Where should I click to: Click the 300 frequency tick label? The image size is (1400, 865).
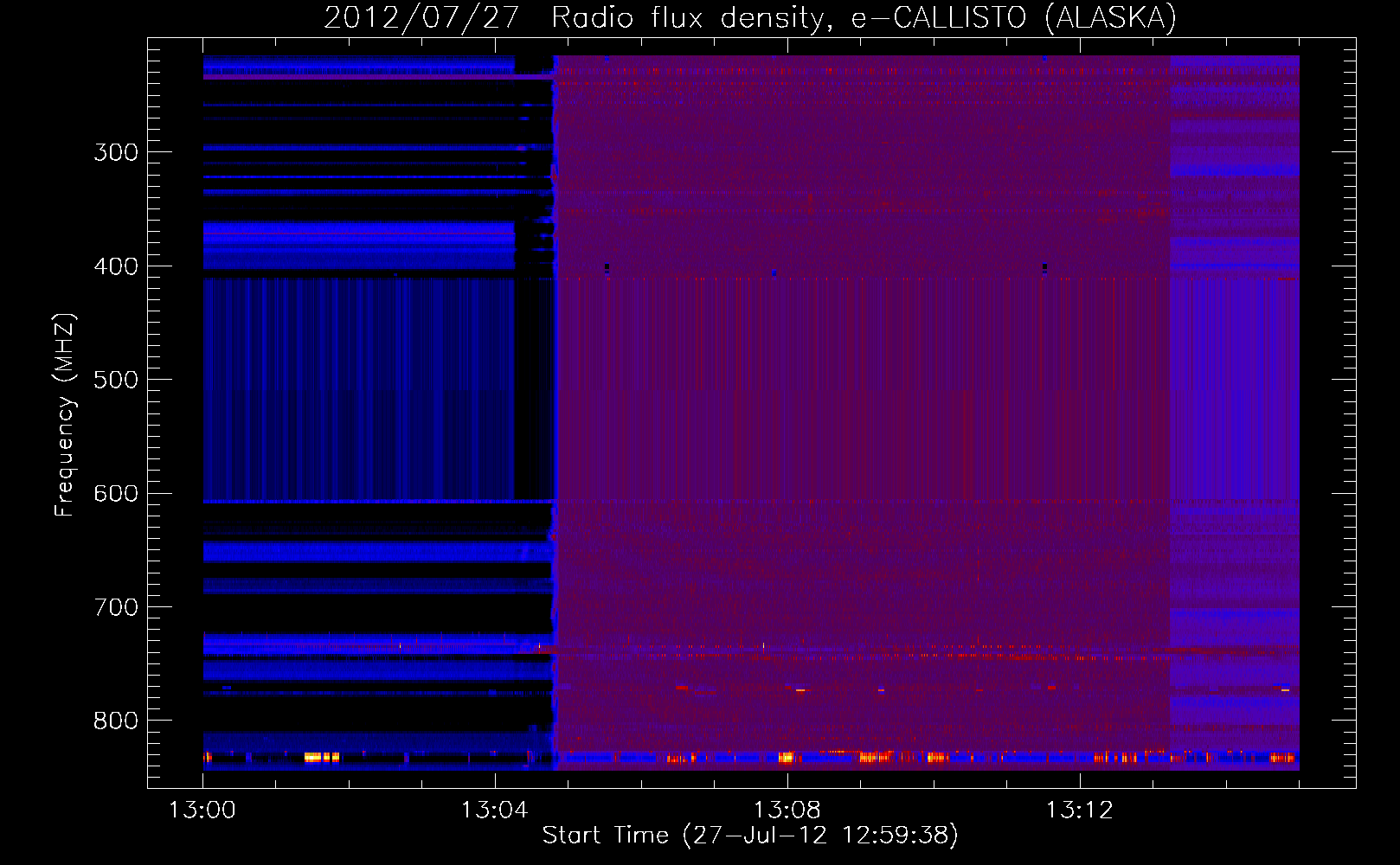[116, 152]
